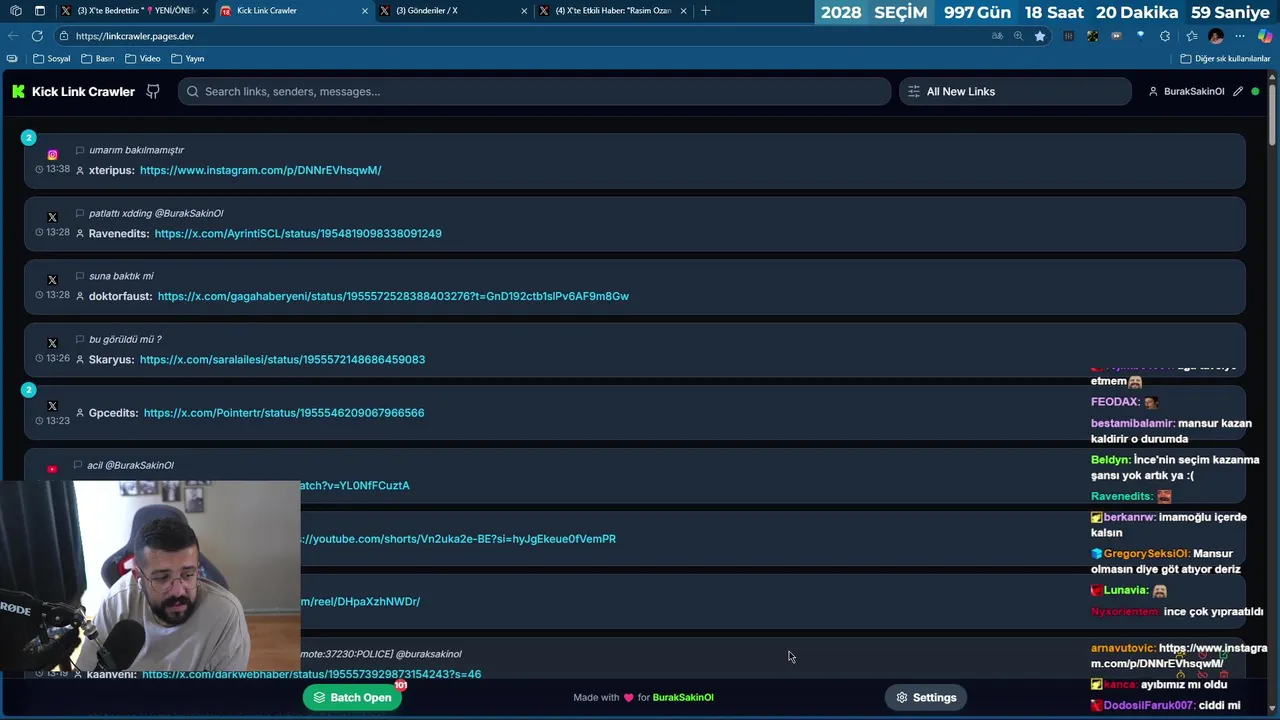
Task: Open the Pointertr status link from Gpcedits
Action: pos(284,412)
